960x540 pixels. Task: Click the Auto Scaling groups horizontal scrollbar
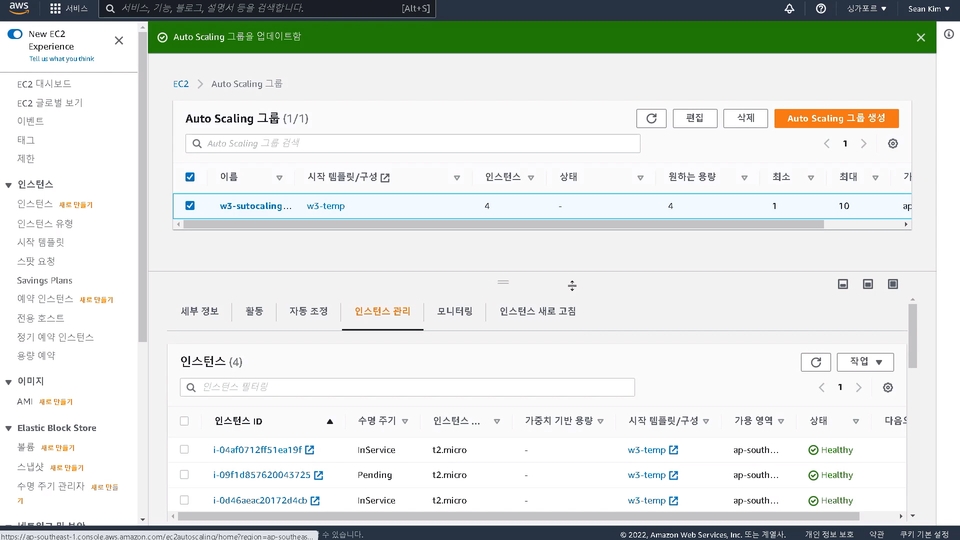pyautogui.click(x=503, y=225)
